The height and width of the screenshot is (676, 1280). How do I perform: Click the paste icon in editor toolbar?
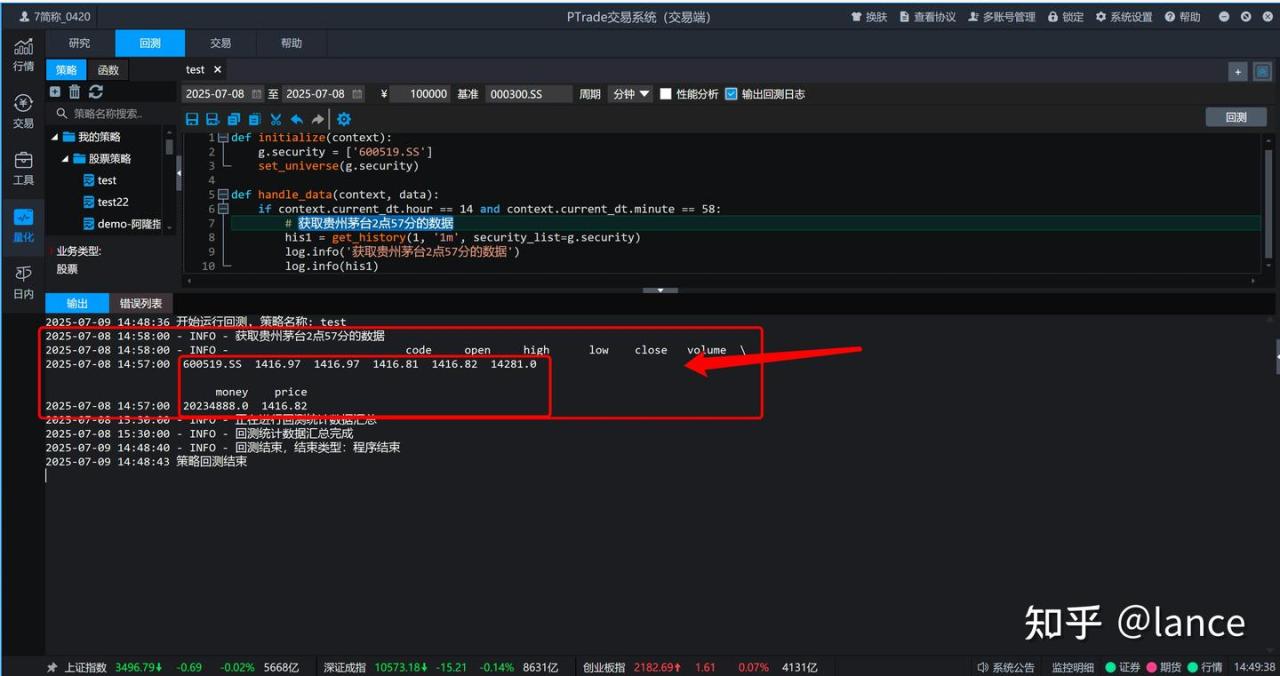point(254,119)
